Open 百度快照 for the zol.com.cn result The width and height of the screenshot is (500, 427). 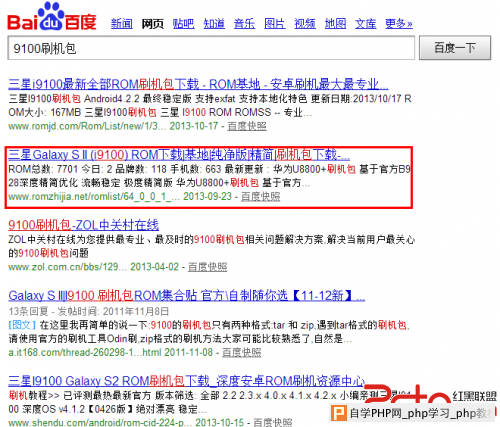point(208,267)
